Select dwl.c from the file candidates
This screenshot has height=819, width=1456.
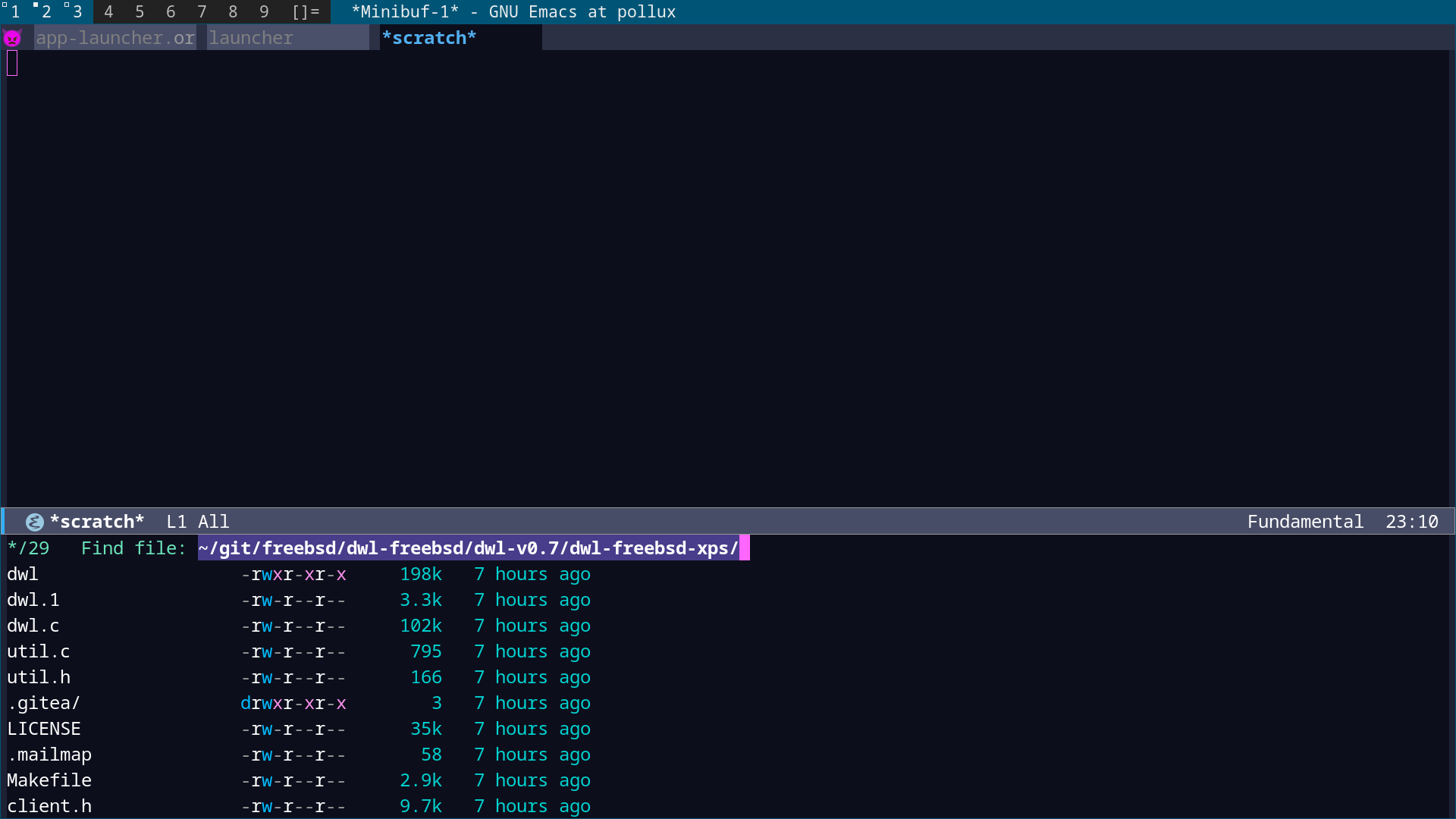click(33, 626)
